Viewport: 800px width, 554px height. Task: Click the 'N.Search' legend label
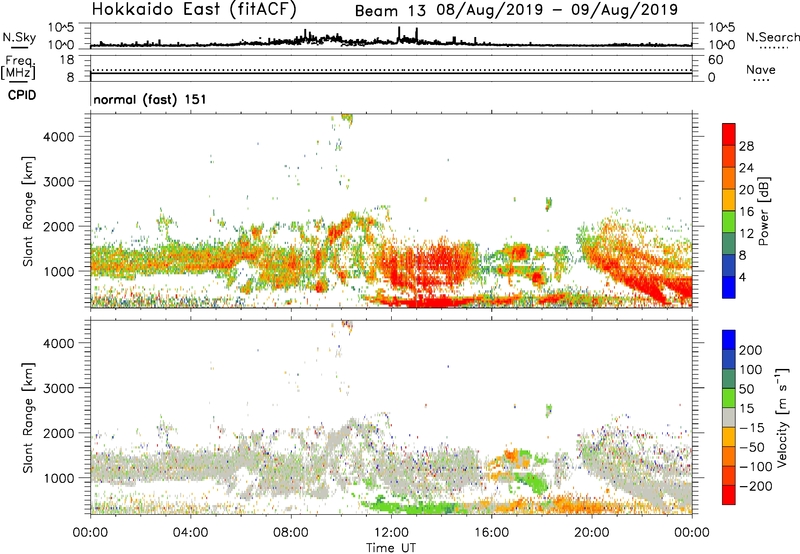click(x=772, y=37)
